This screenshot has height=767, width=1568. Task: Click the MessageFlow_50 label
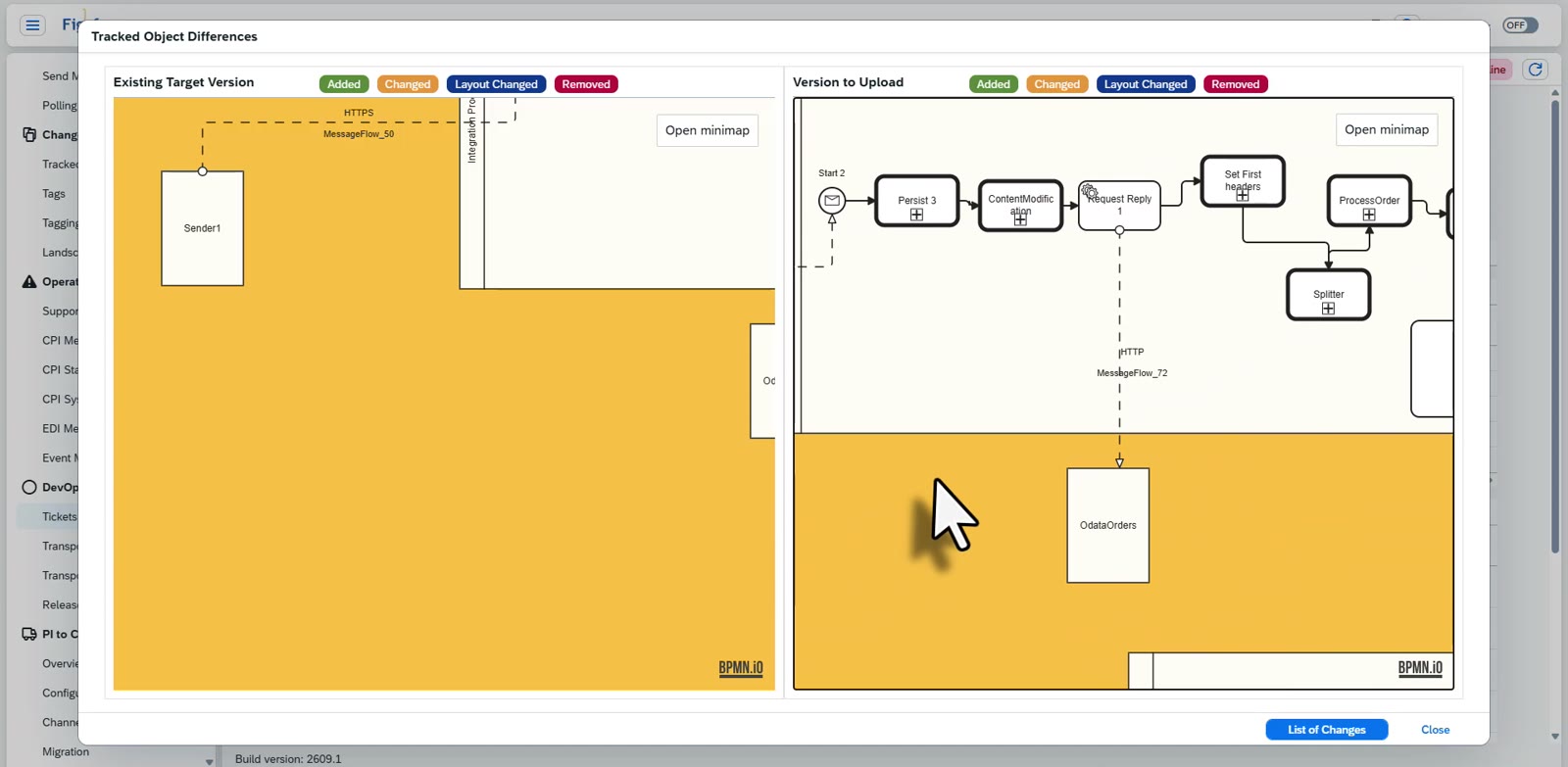359,134
